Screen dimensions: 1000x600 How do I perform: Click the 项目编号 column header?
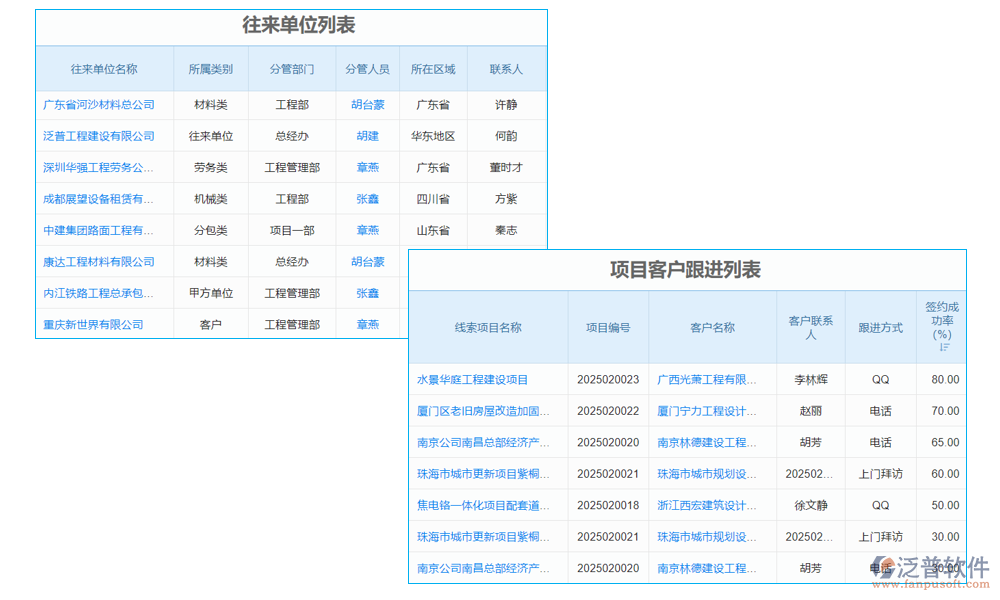tap(608, 327)
